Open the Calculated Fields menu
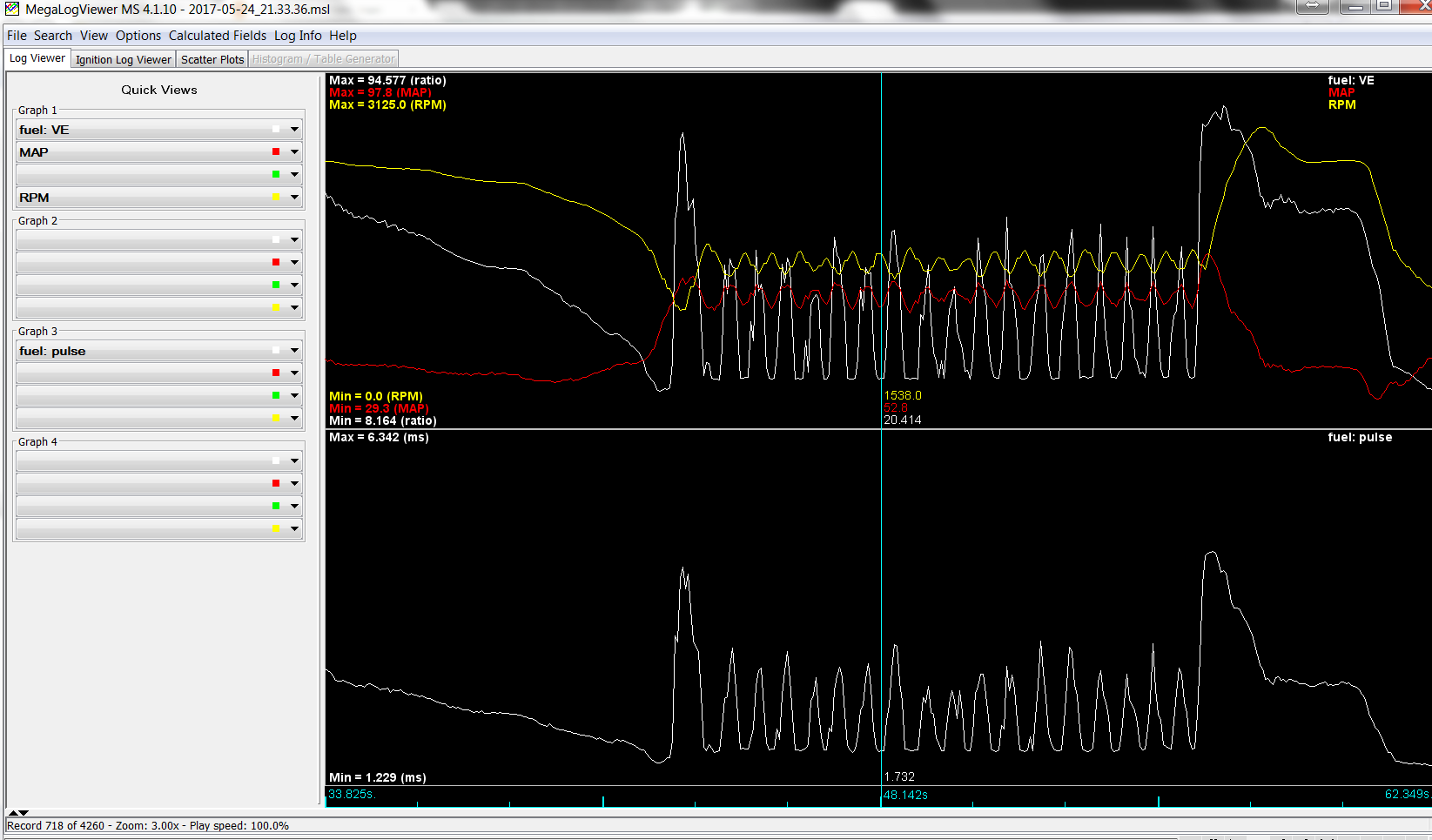Viewport: 1432px width, 840px height. tap(218, 36)
